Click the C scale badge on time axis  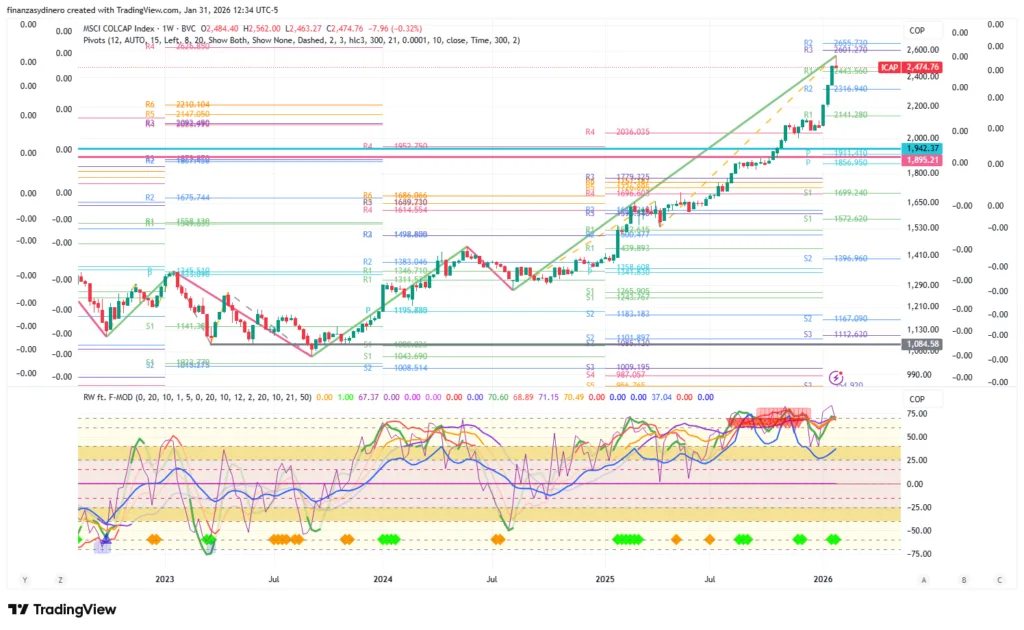point(999,579)
